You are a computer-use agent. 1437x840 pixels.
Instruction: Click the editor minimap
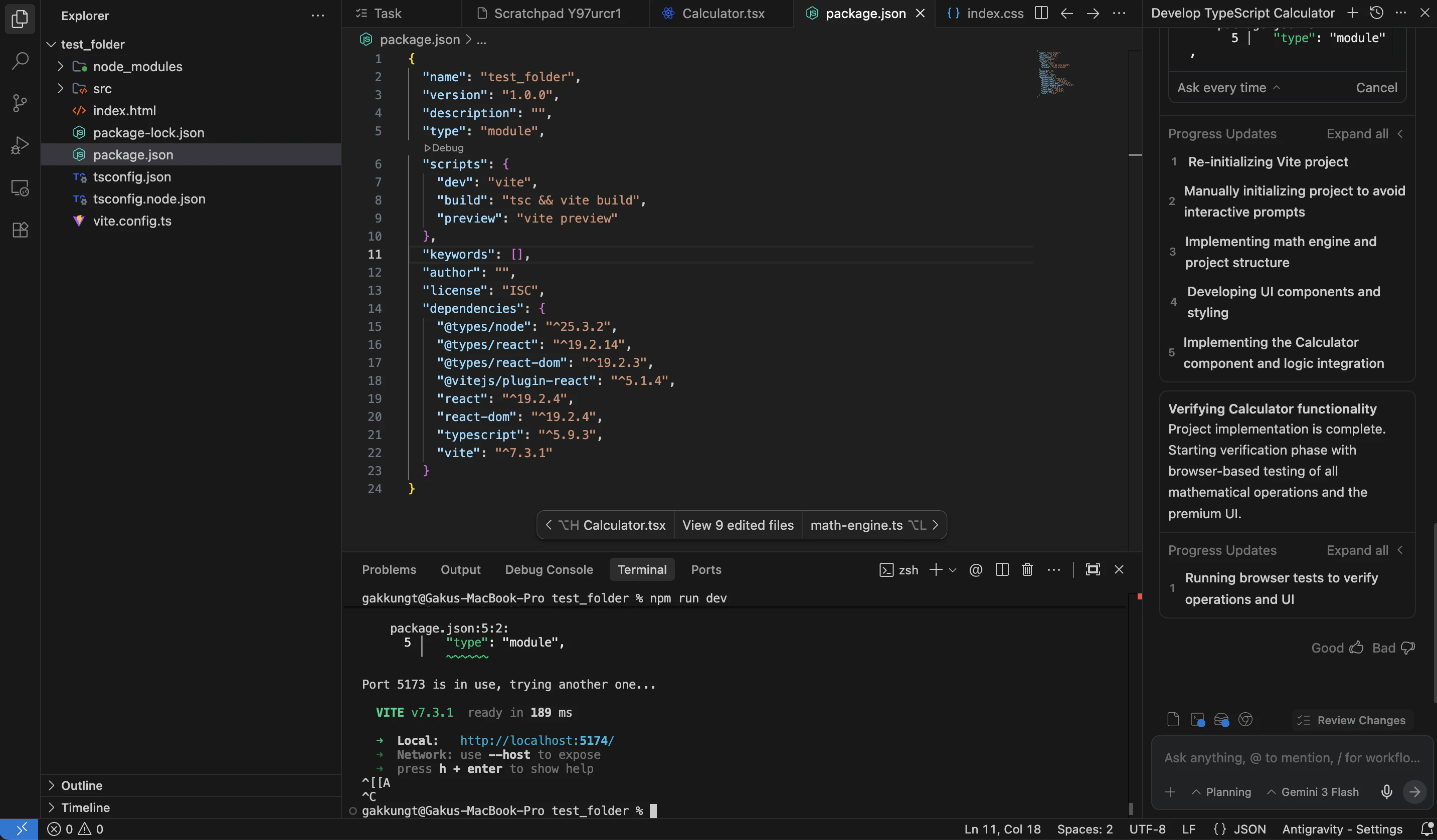click(1055, 74)
